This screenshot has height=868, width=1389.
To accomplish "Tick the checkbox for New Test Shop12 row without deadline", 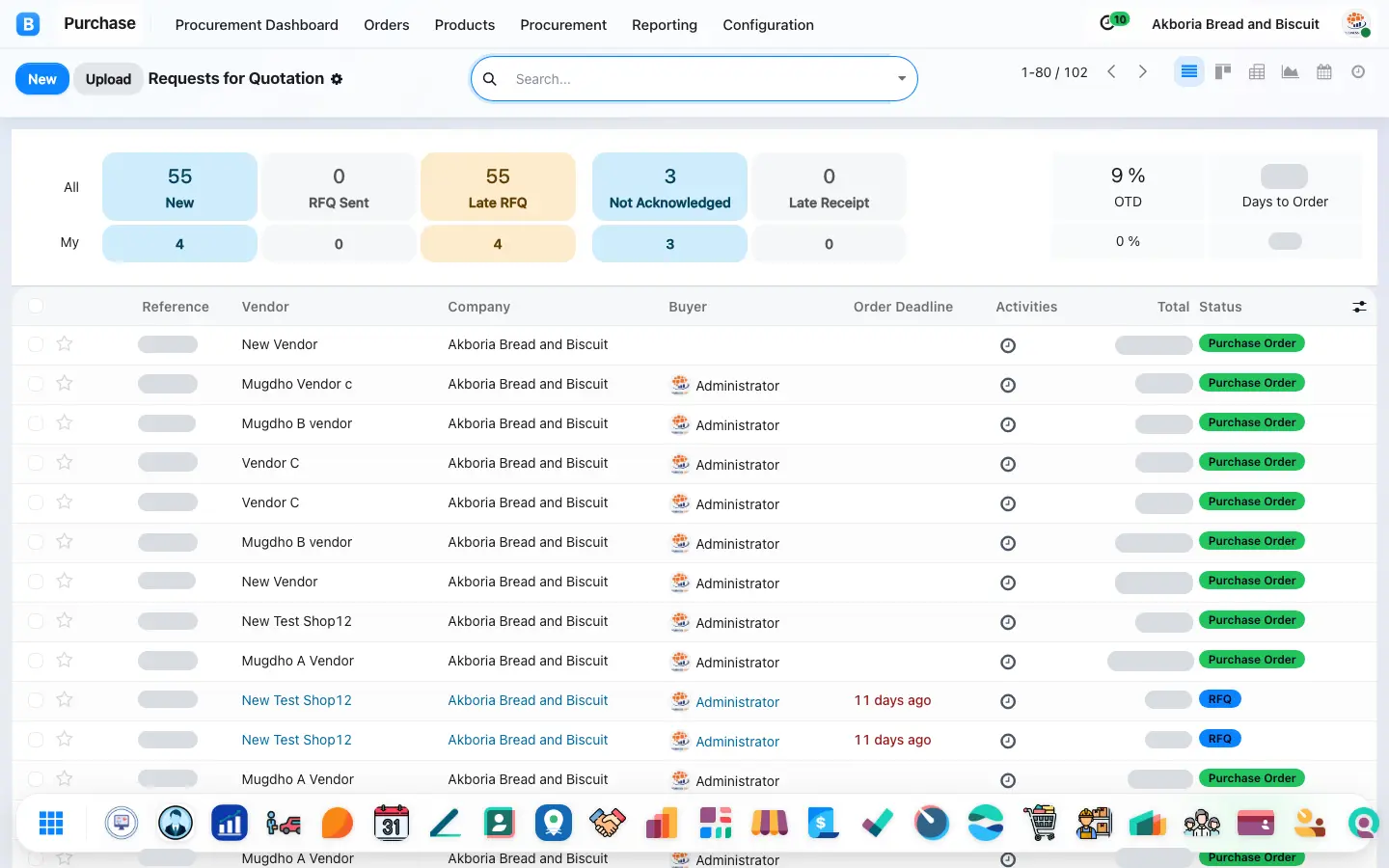I will click(36, 621).
